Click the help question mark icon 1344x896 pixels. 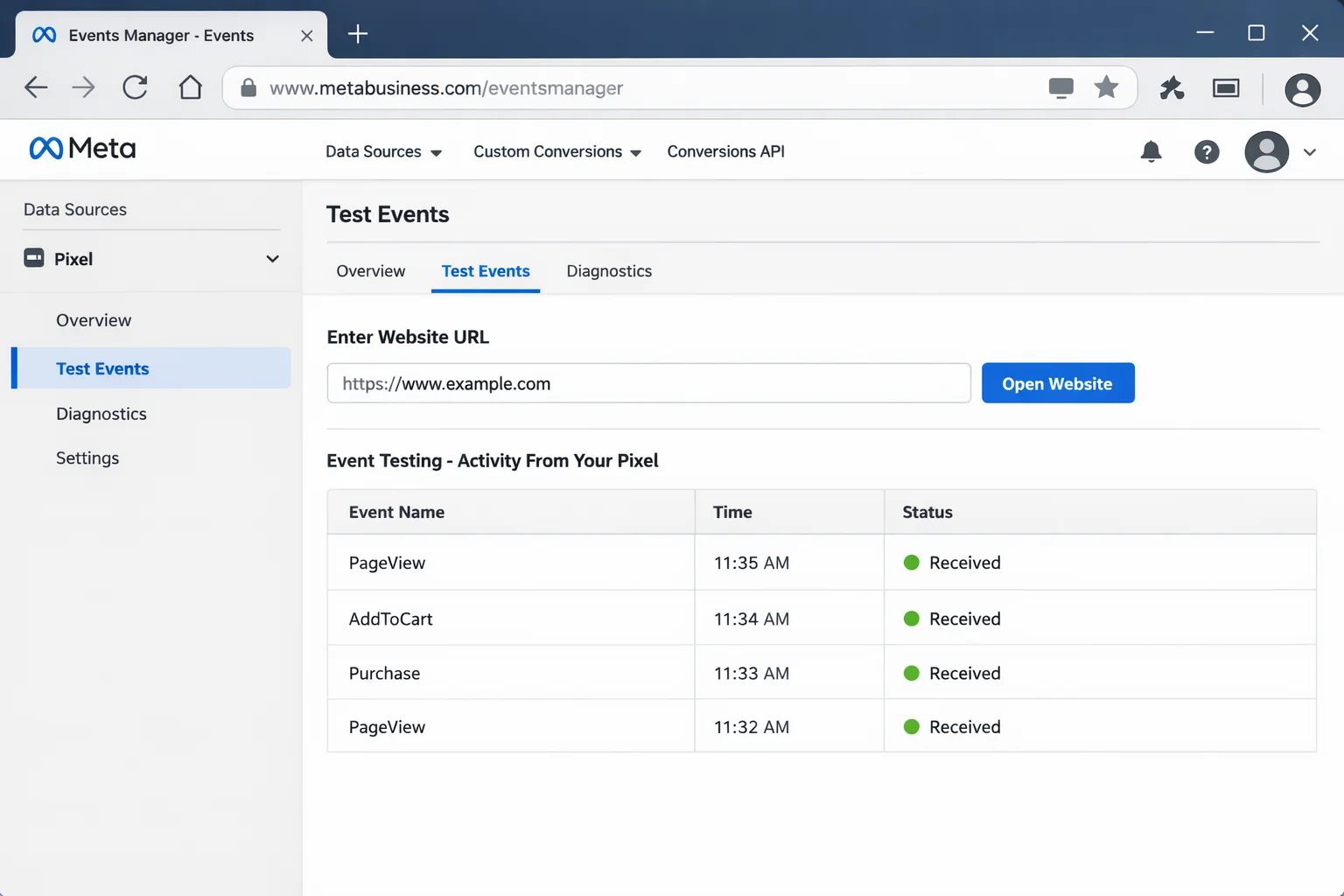point(1207,151)
